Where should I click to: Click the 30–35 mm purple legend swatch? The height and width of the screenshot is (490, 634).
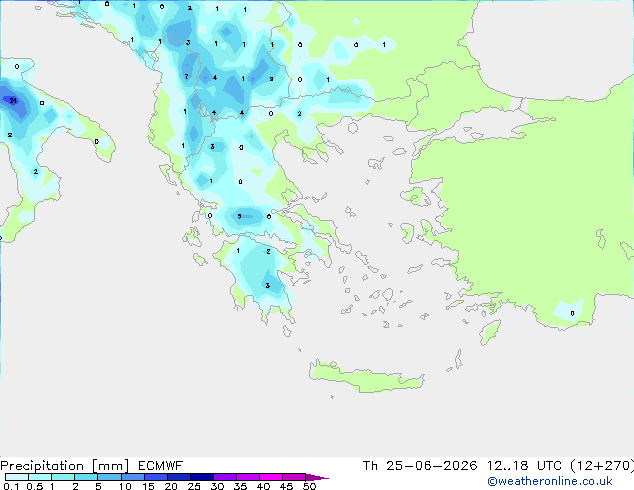coord(224,477)
